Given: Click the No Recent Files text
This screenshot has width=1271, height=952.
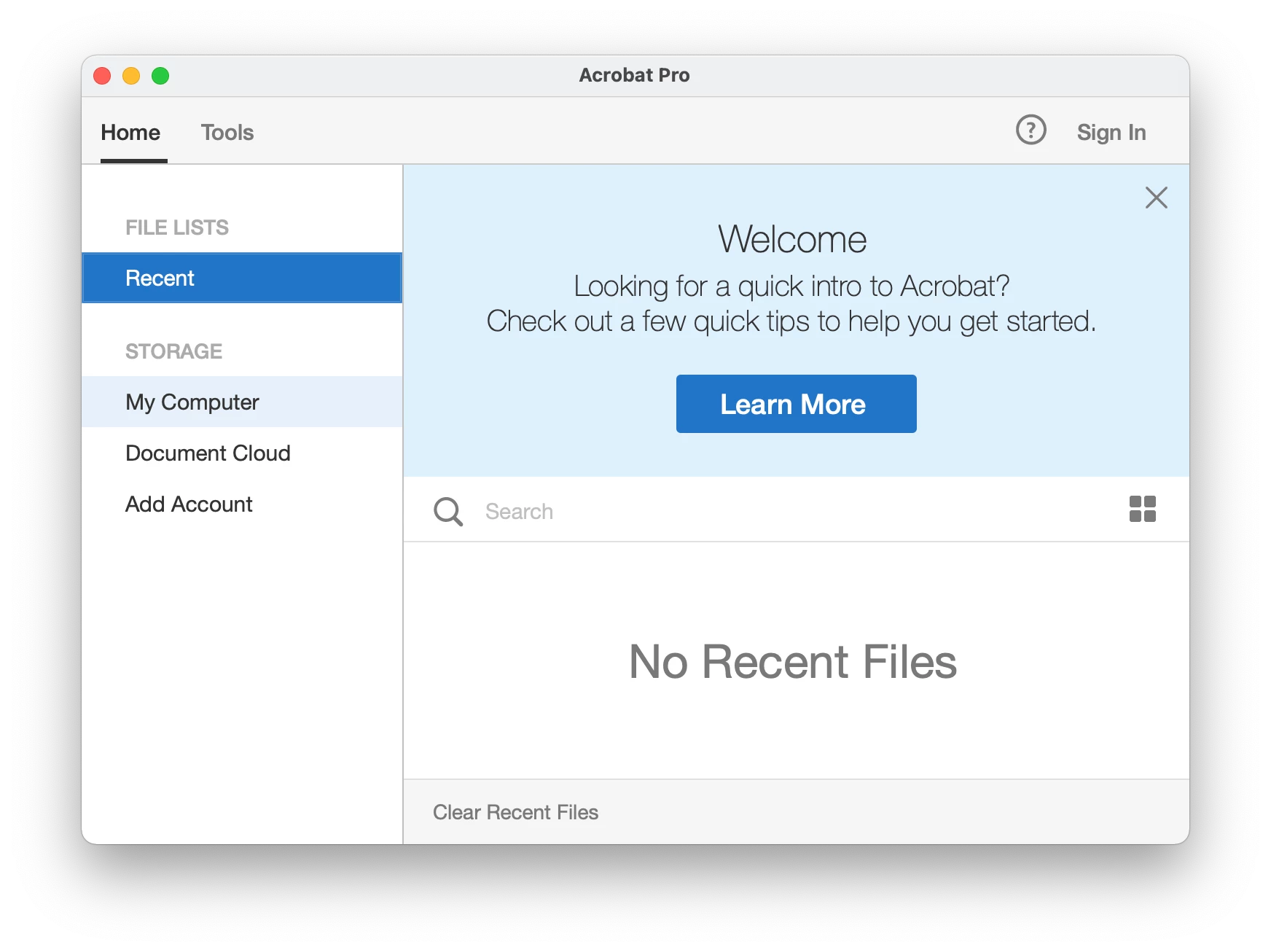Looking at the screenshot, I should (793, 662).
